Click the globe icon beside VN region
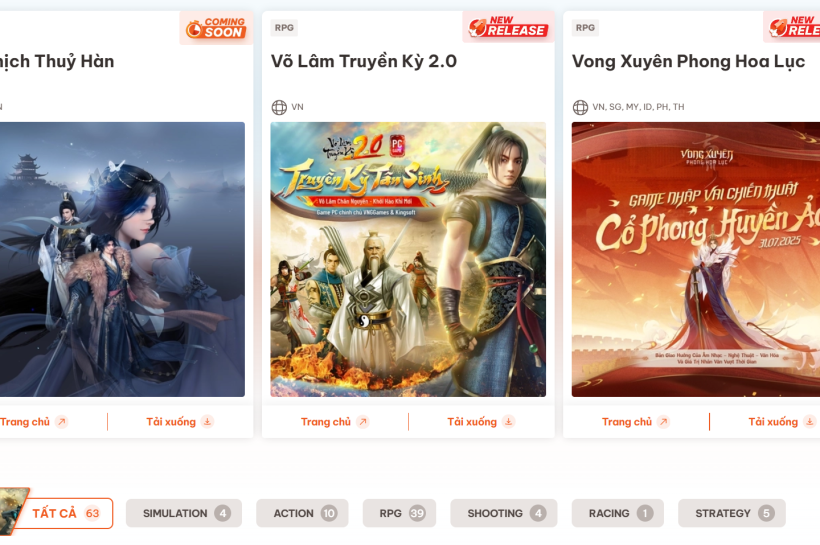Image resolution: width=820 pixels, height=545 pixels. [x=279, y=107]
